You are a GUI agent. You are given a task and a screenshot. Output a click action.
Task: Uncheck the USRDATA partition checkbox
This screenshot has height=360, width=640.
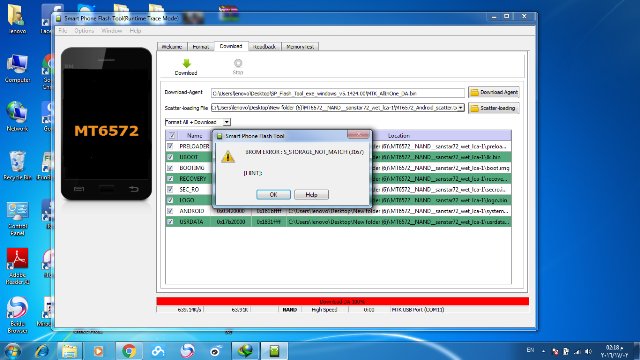[x=170, y=222]
